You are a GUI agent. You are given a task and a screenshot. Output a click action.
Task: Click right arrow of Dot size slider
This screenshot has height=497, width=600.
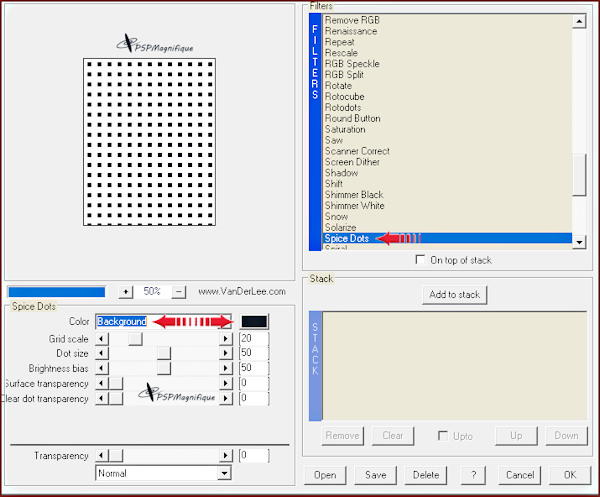[225, 354]
